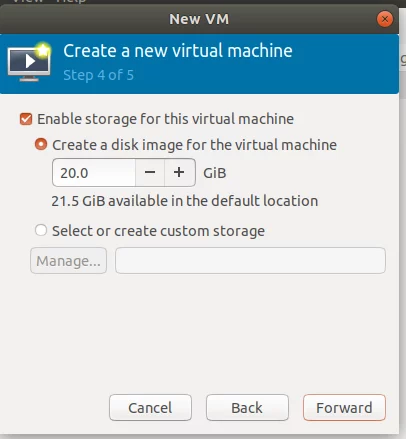This screenshot has height=439, width=406.
Task: Click Forward to continue to step 5
Action: click(344, 408)
